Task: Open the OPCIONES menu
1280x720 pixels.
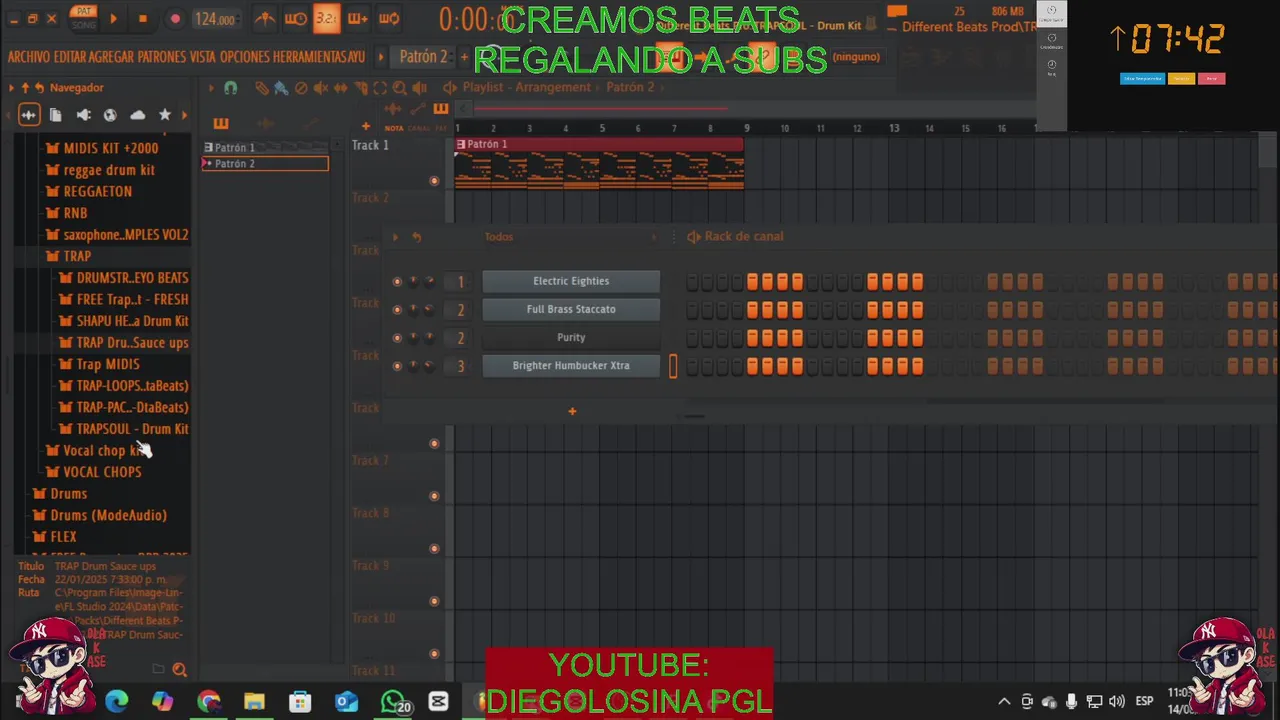Action: (x=246, y=57)
